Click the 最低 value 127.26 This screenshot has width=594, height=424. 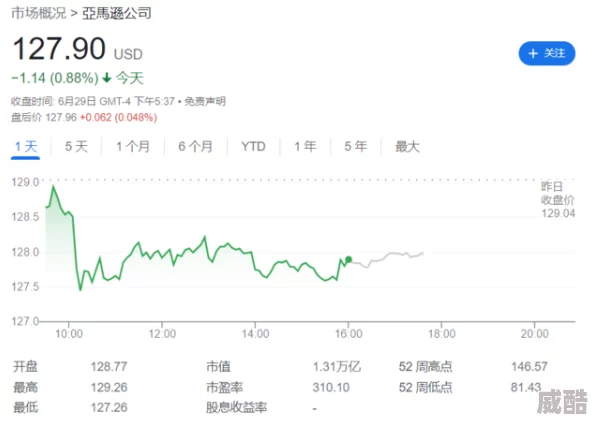pos(109,408)
